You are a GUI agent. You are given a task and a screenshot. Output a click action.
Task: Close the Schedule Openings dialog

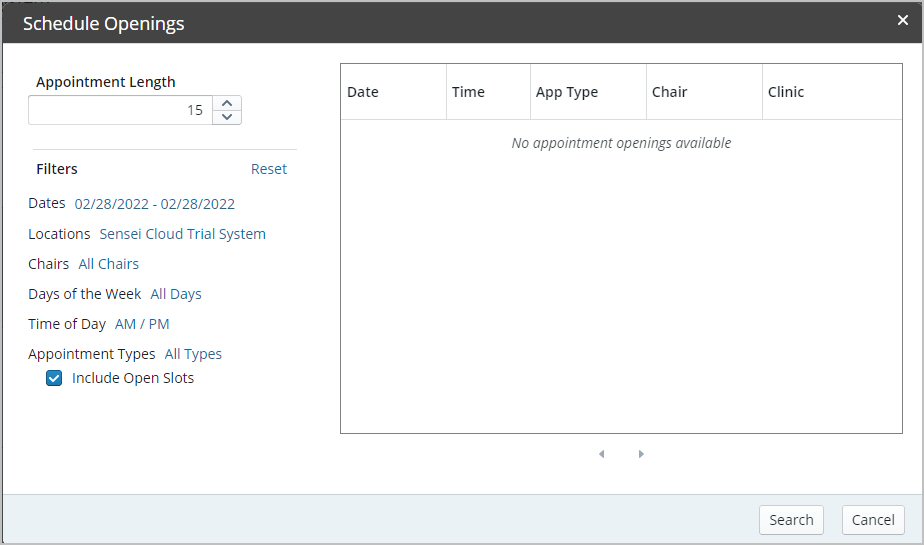click(902, 21)
